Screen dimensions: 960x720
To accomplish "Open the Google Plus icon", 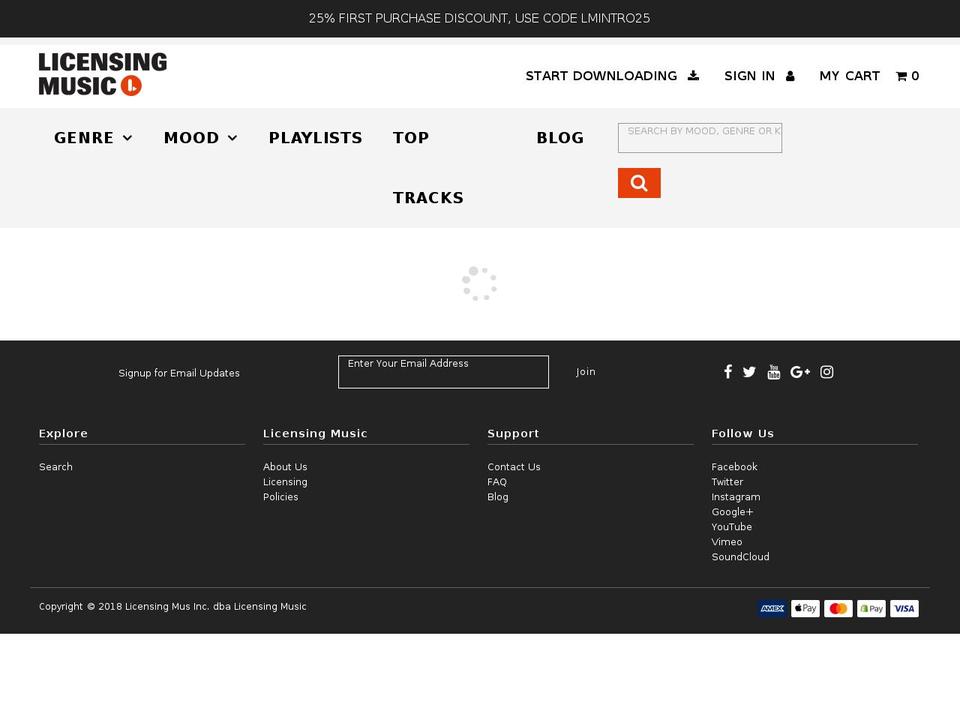I will tap(800, 372).
